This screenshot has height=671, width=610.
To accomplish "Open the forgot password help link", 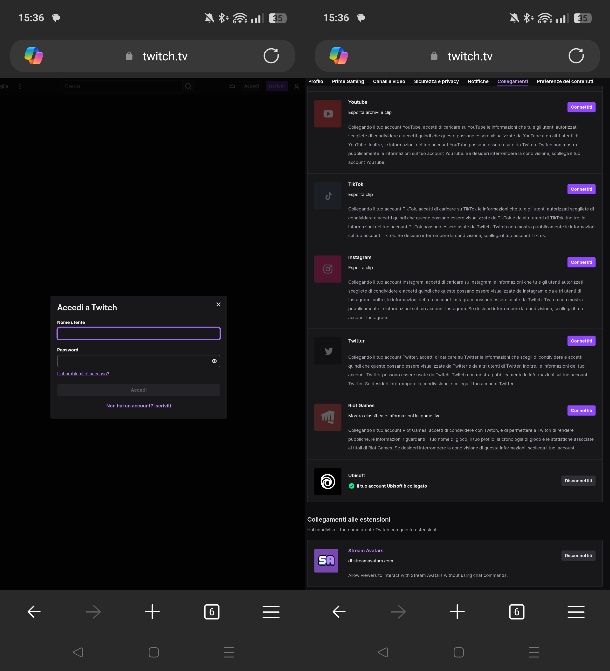I will tap(83, 374).
